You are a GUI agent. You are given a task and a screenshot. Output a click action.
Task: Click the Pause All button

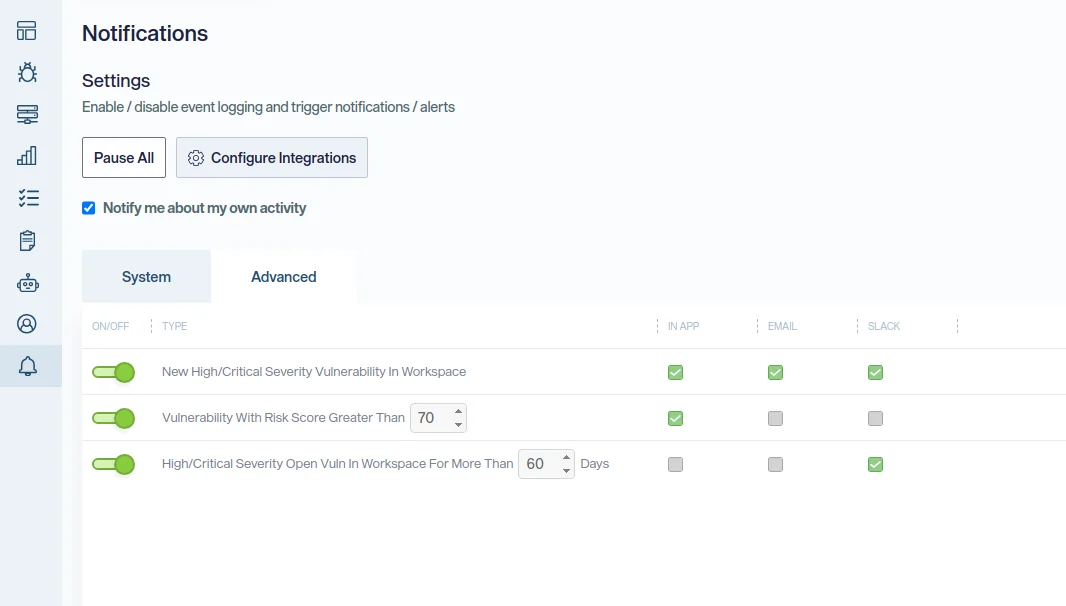click(x=124, y=158)
